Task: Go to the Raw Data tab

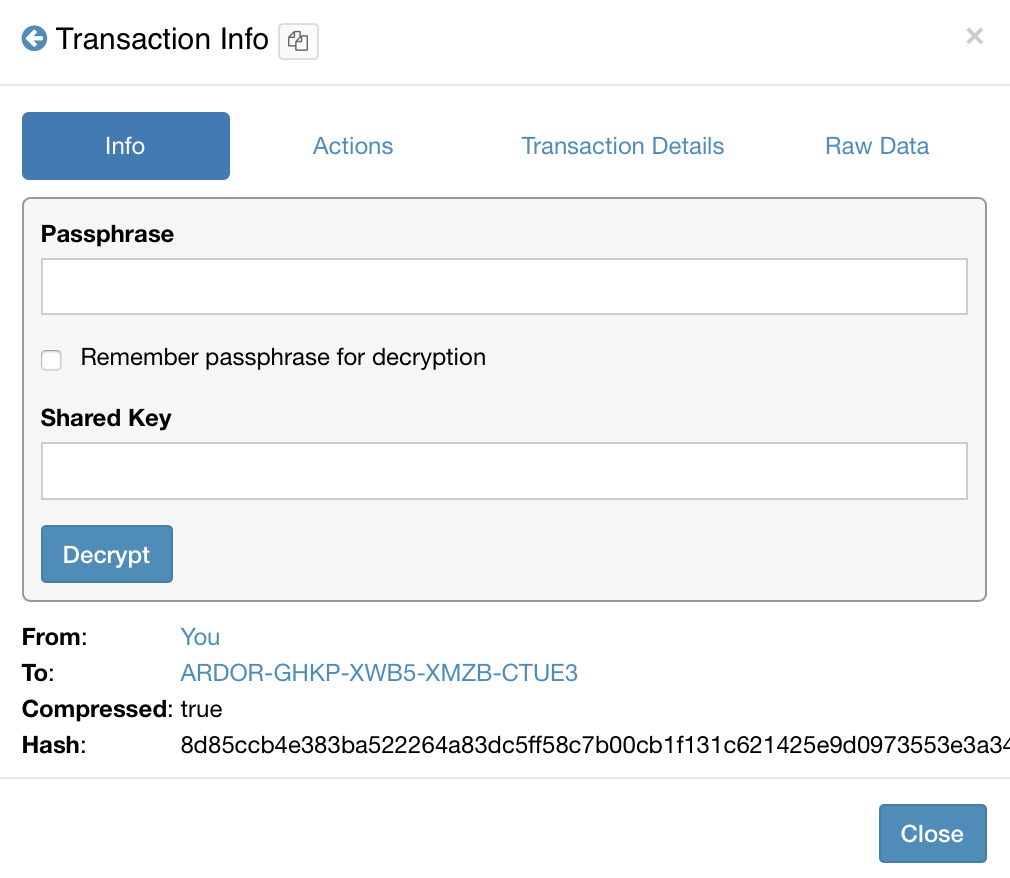Action: tap(877, 146)
